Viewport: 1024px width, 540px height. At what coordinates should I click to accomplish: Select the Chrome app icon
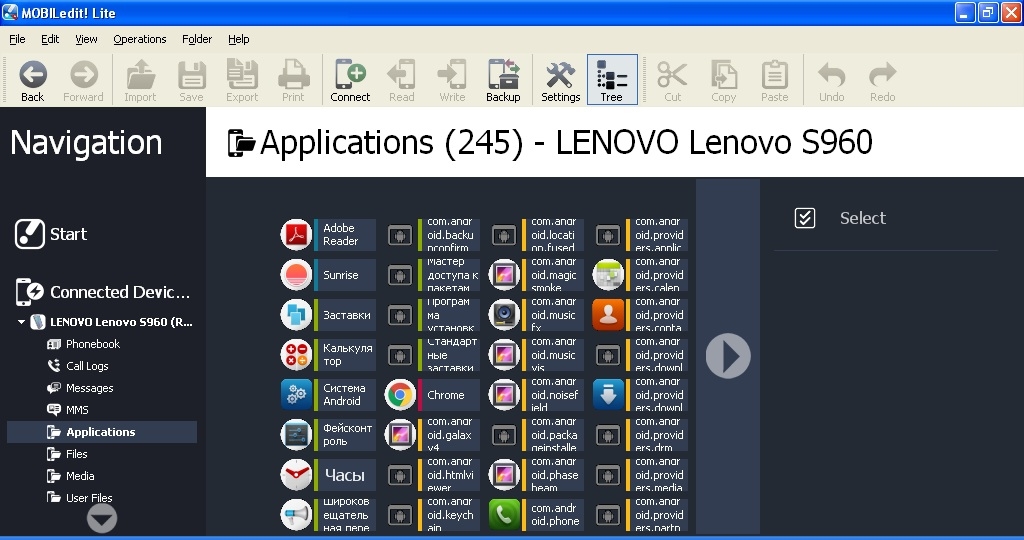400,395
